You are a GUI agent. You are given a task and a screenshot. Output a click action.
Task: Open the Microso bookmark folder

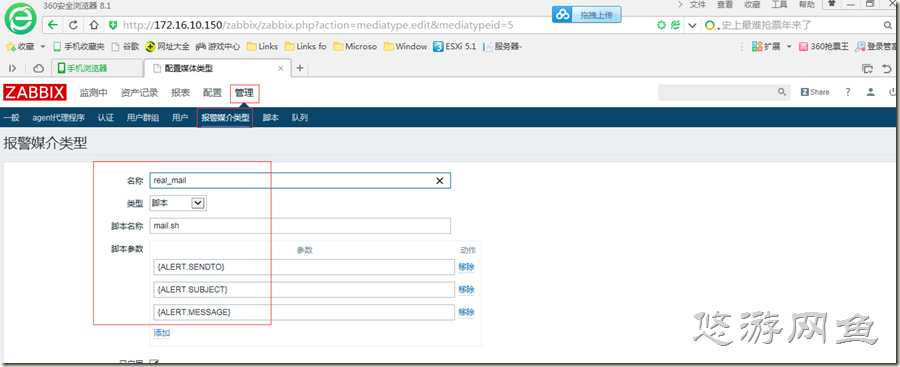coord(355,47)
